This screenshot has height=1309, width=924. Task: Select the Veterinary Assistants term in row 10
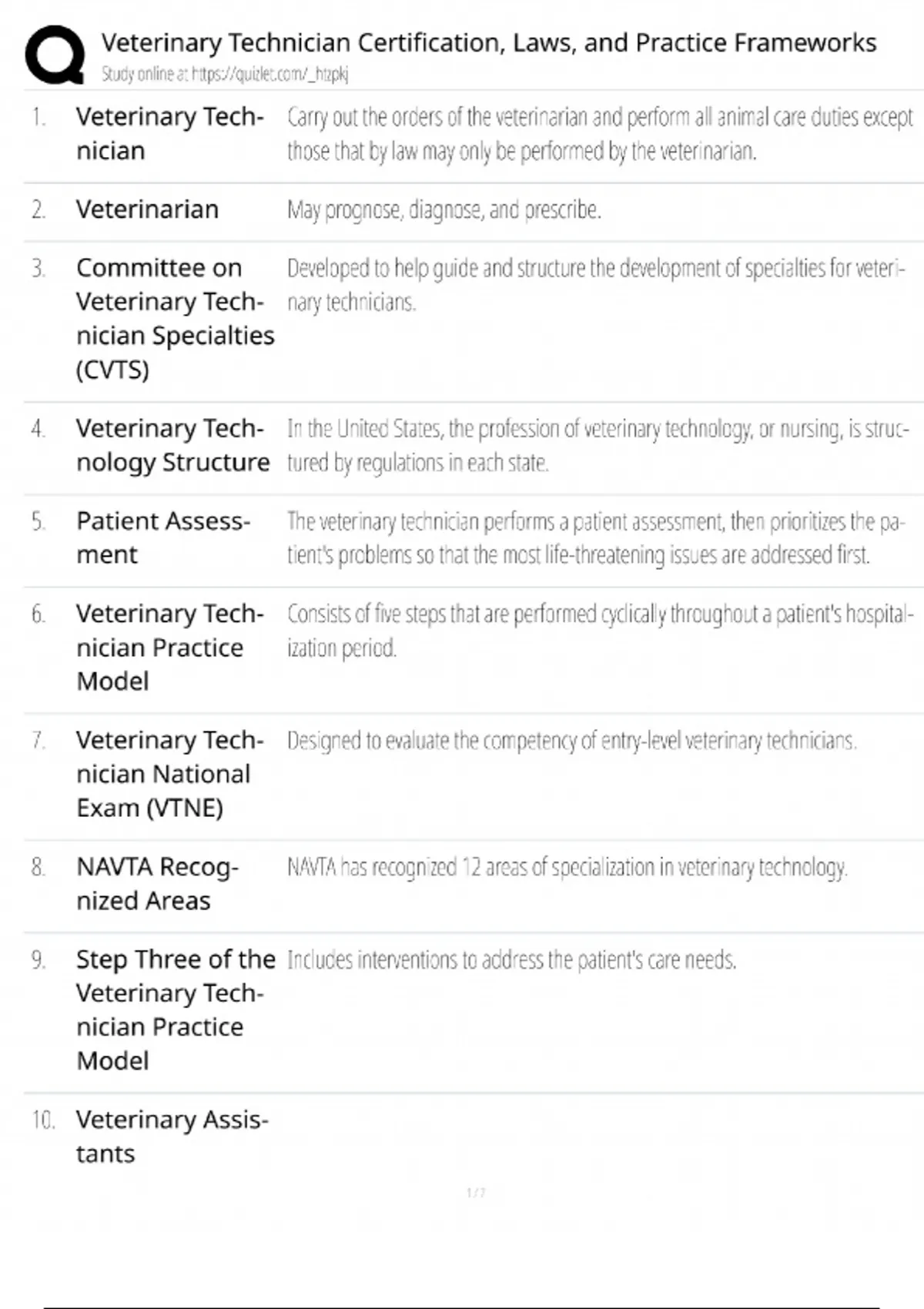pos(172,1137)
